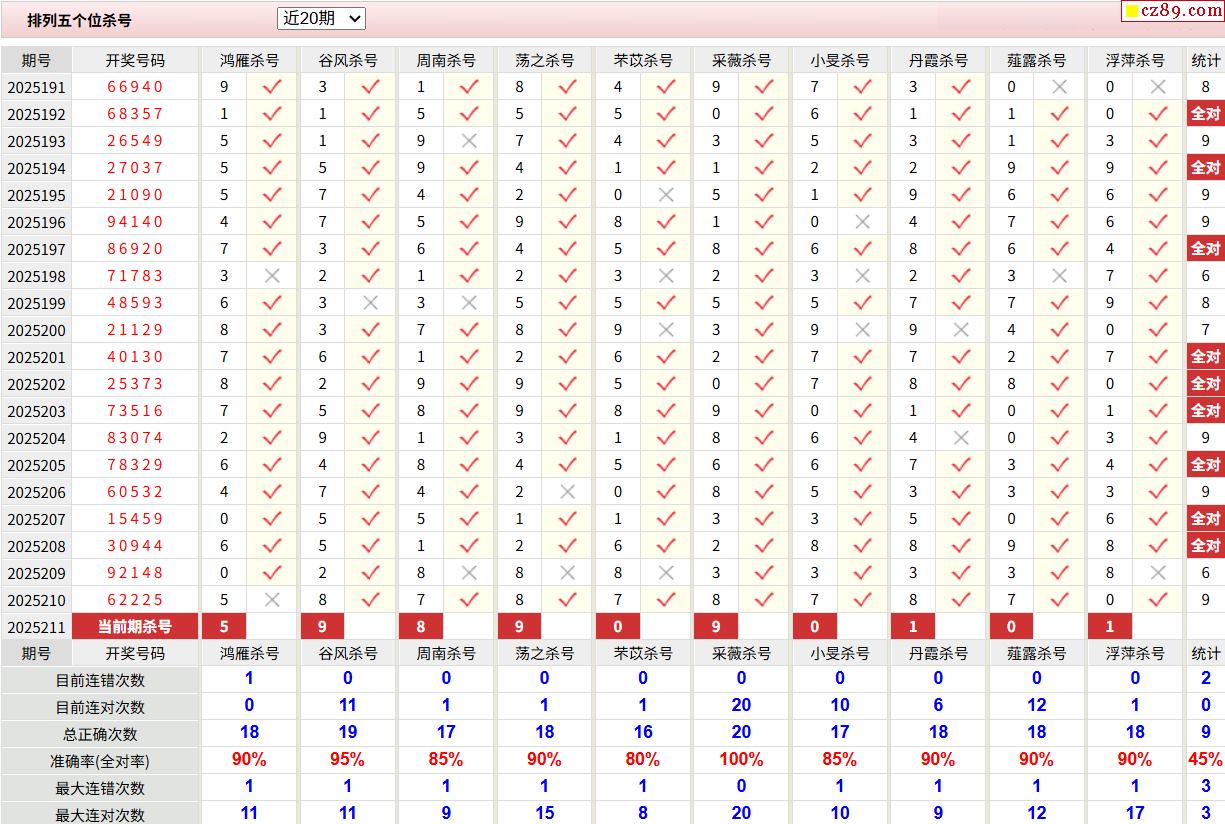Screen dimensions: 1225x824
Task: Click the gray cross for 蕹露杀号 in row 2025191
Action: coord(1060,87)
